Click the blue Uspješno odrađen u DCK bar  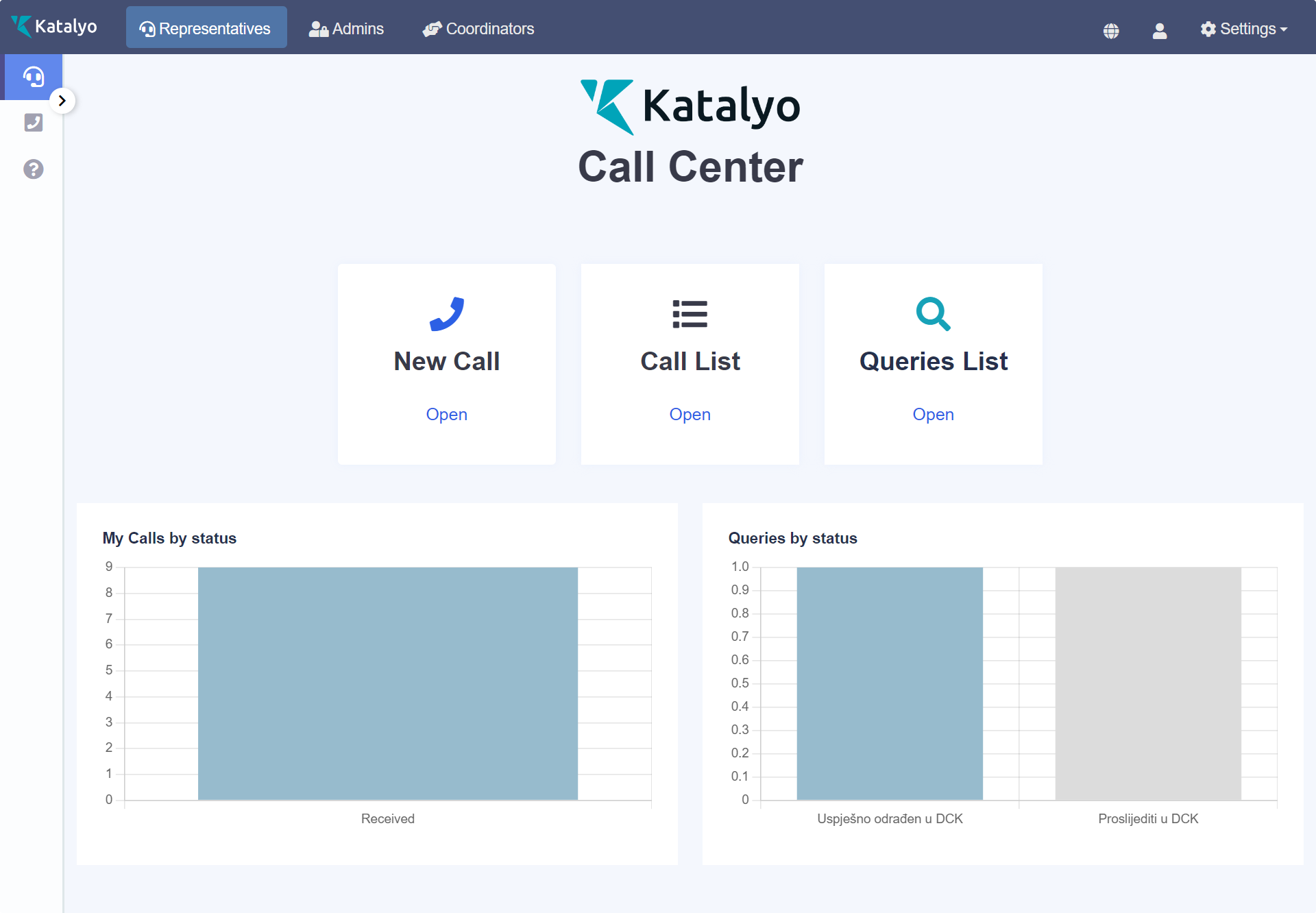(889, 683)
